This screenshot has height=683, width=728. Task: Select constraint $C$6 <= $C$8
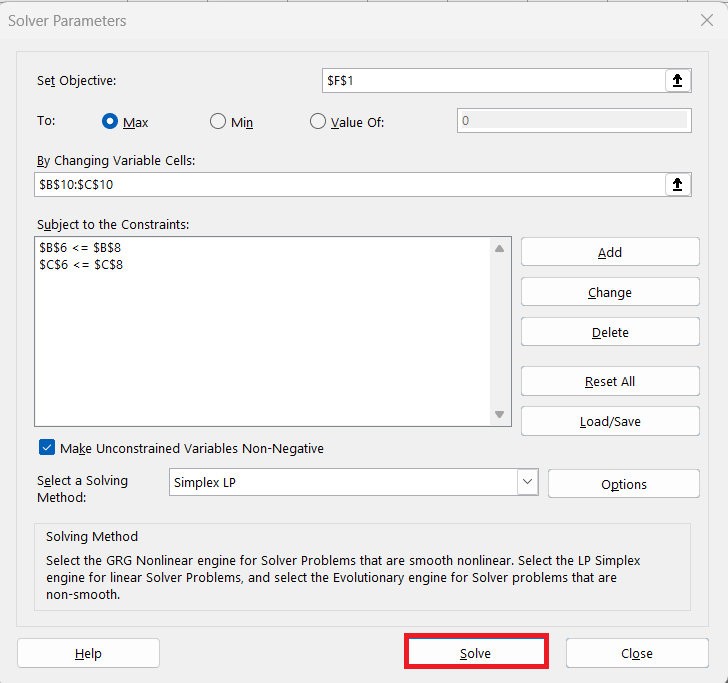(81, 265)
